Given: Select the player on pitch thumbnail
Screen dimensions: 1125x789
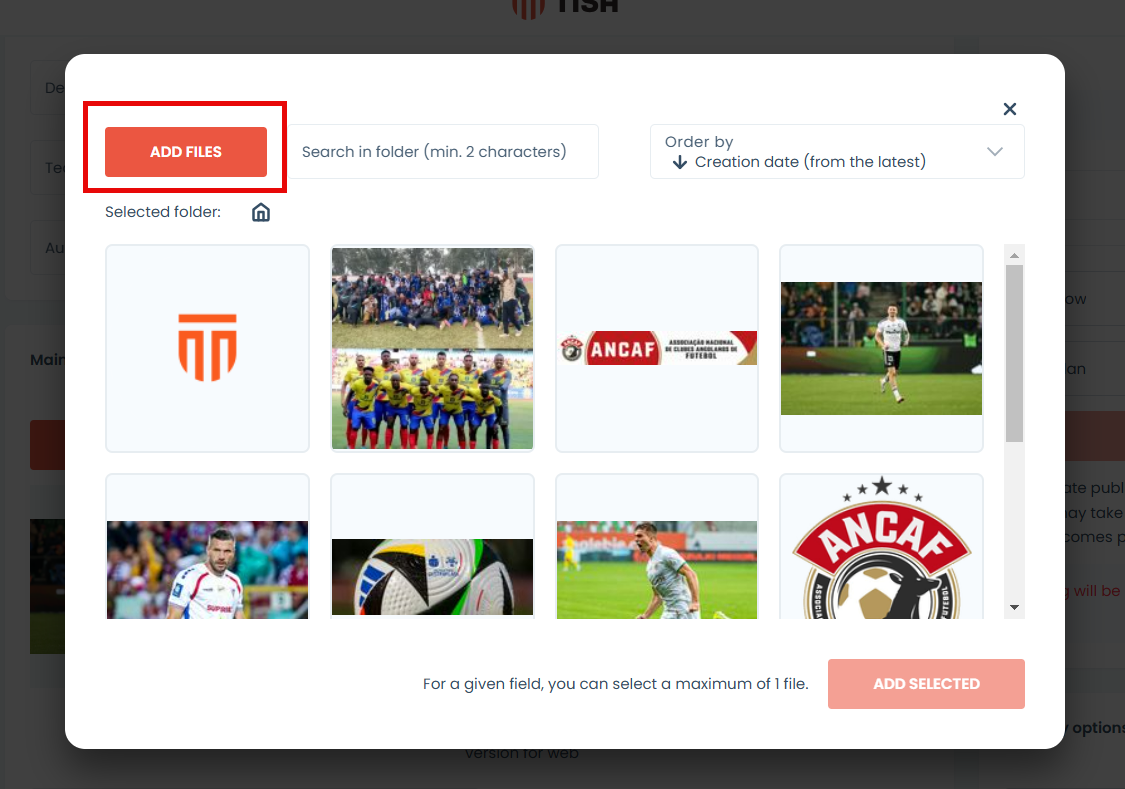Looking at the screenshot, I should (881, 349).
